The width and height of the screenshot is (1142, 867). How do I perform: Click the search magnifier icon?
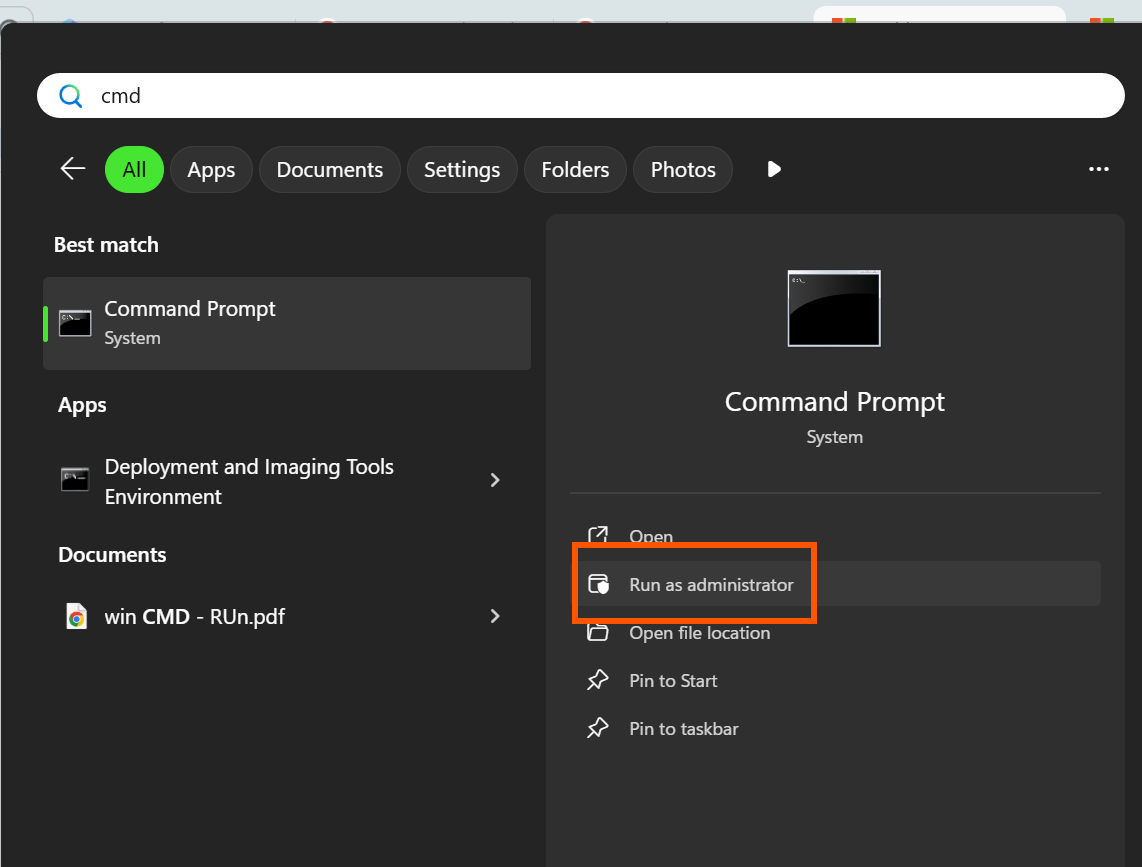[71, 95]
